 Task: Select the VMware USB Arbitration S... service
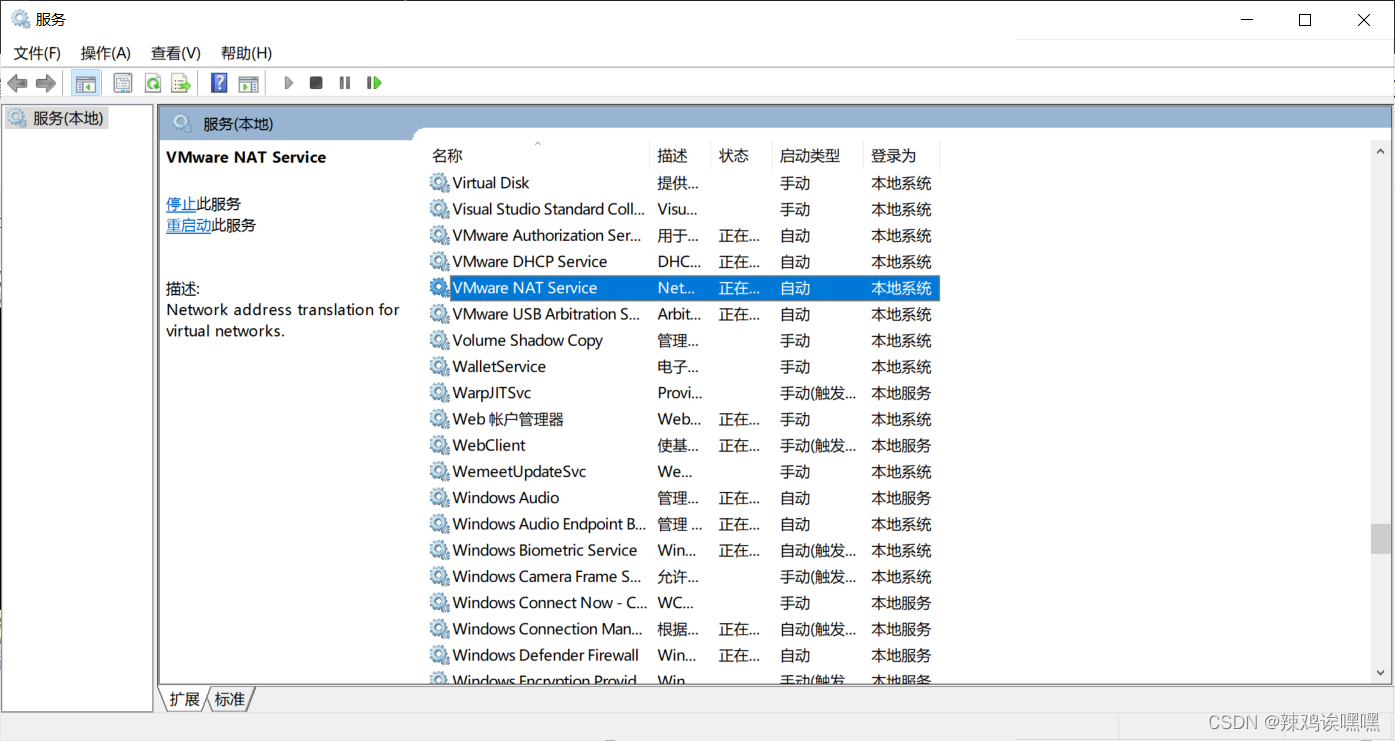684,314
